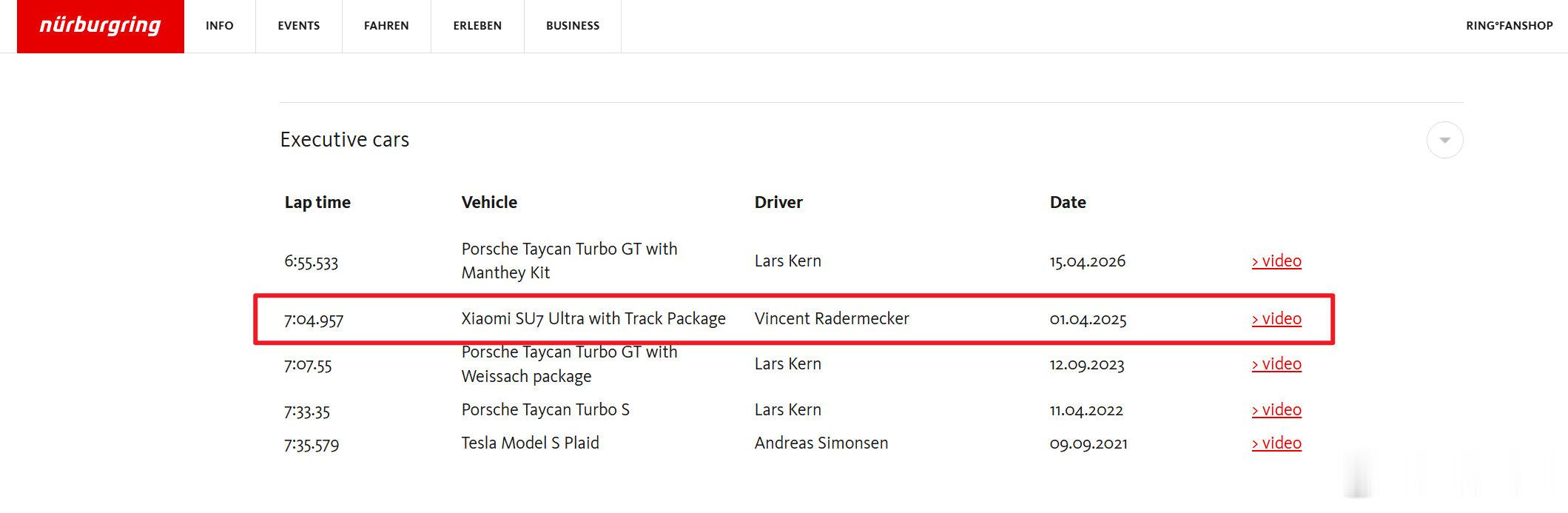Click the Executive cars heading
Image resolution: width=1568 pixels, height=513 pixels.
click(345, 139)
